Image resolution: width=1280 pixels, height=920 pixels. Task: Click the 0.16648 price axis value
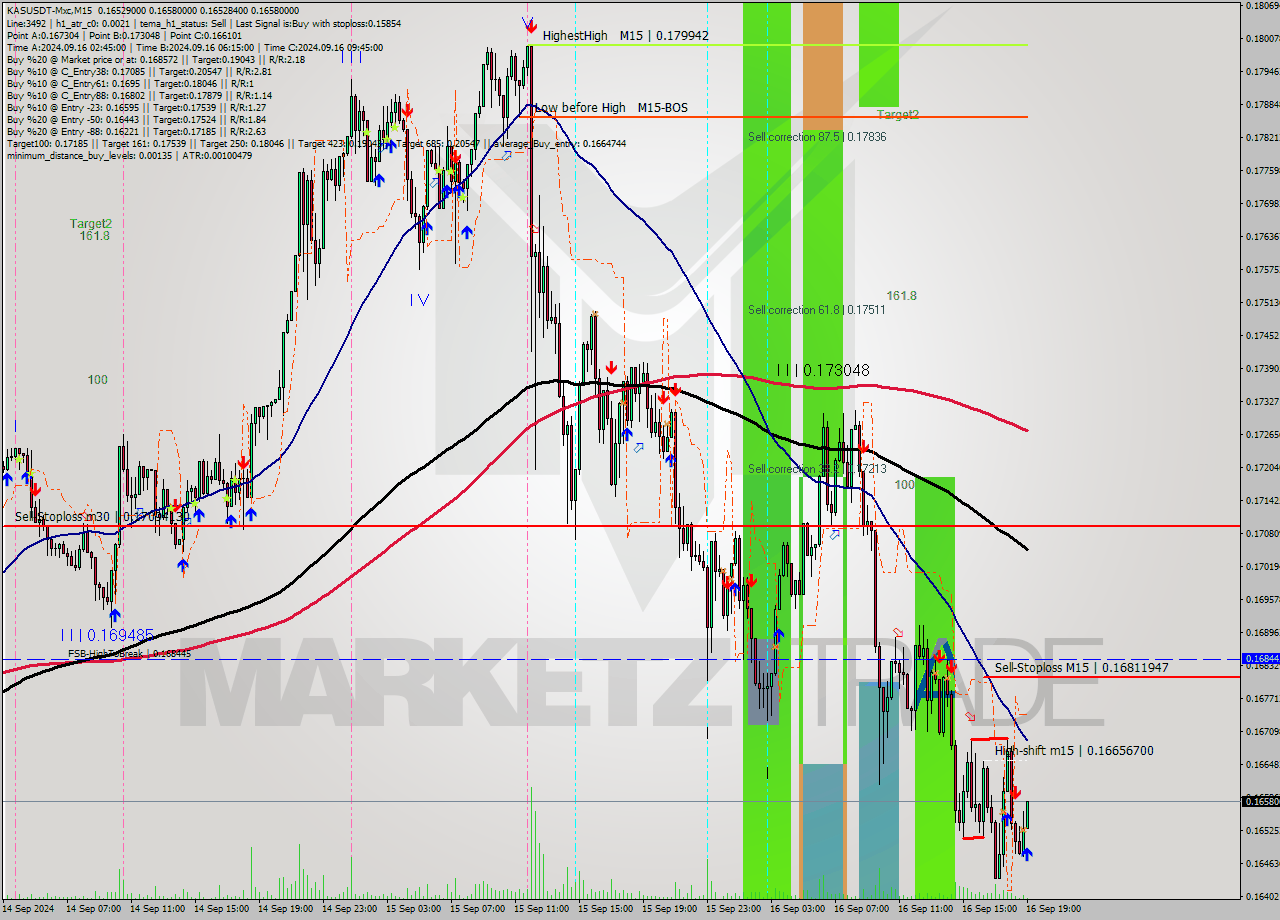tap(1263, 764)
